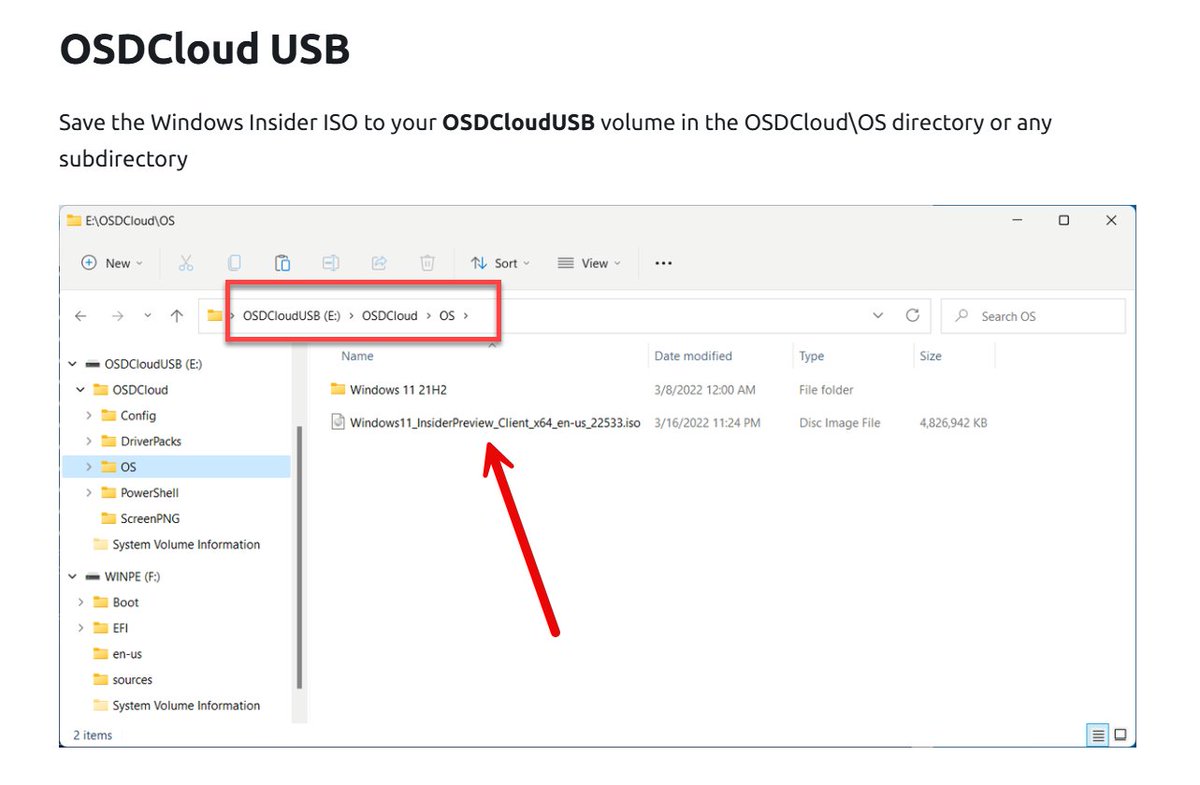Click the 4,826,942 KB size value
1200x785 pixels.
[953, 423]
